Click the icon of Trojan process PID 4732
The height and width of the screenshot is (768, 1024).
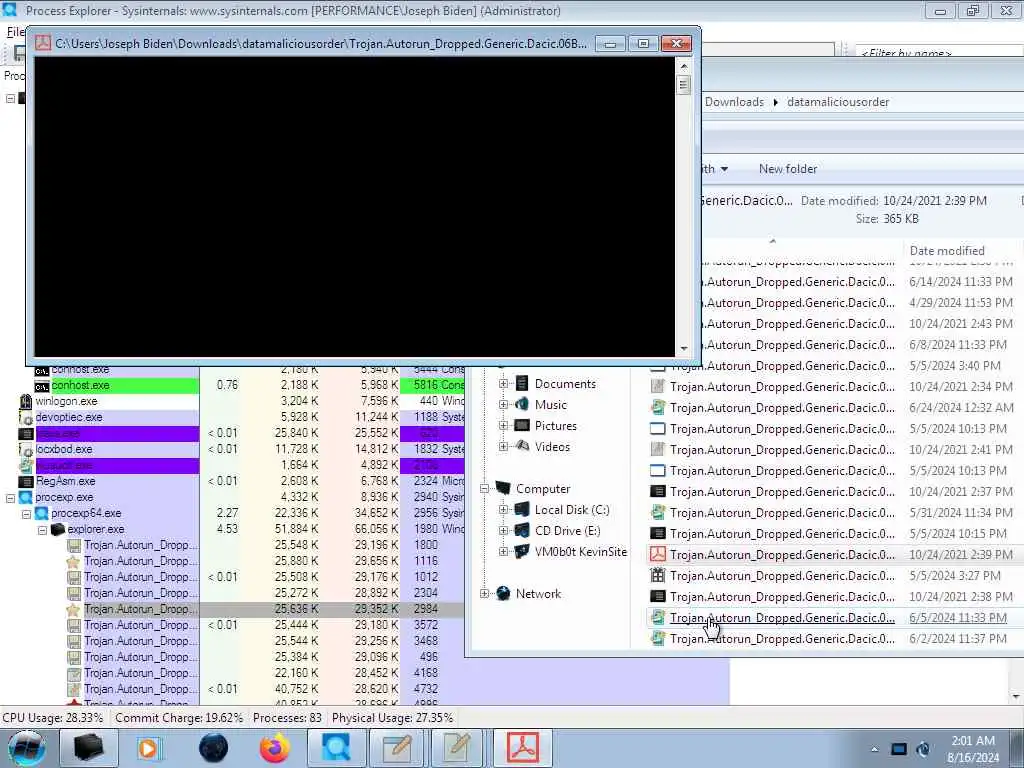(x=74, y=690)
